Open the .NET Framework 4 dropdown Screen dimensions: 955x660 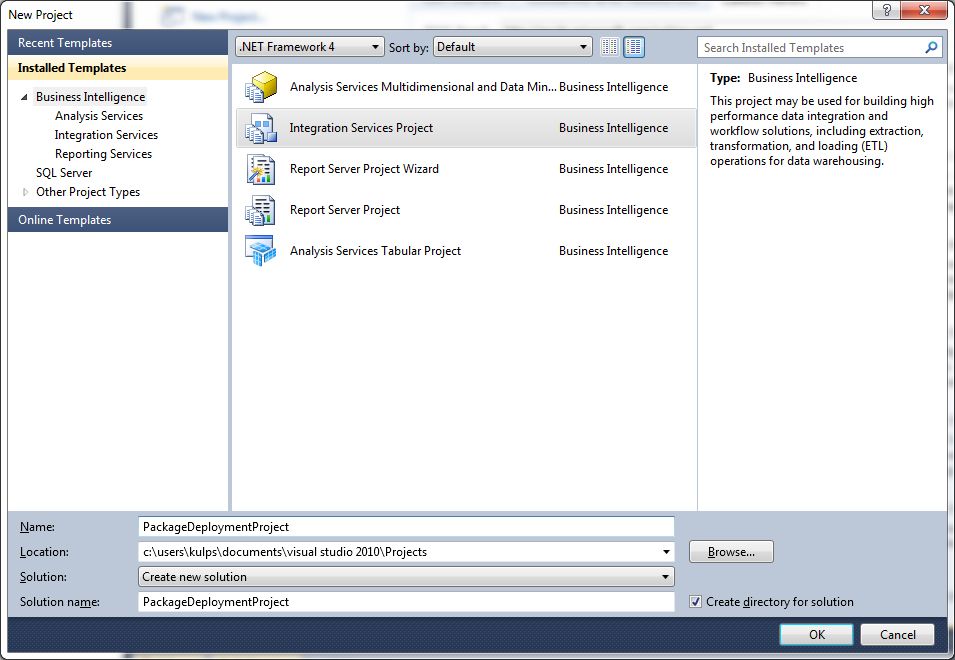point(309,47)
